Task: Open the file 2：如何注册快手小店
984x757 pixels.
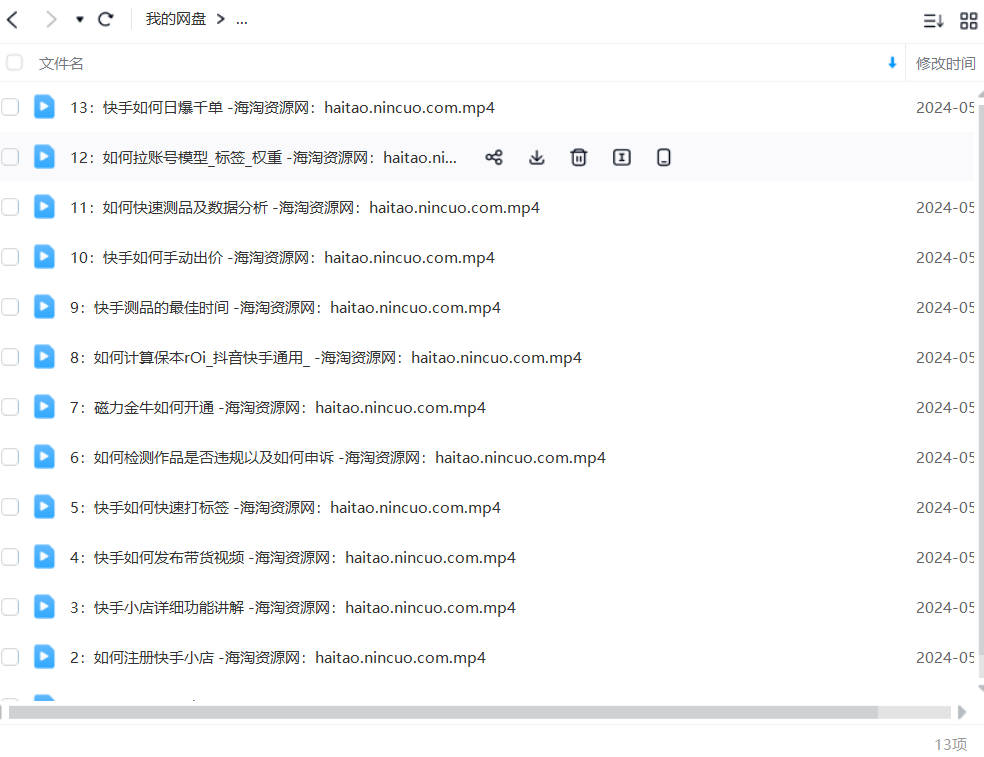Action: tap(278, 658)
